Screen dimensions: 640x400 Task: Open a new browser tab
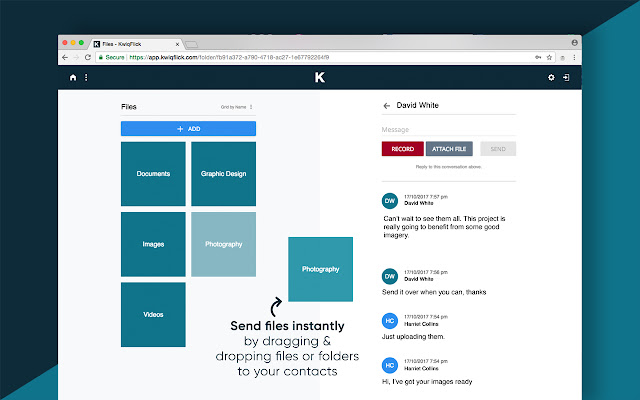pos(191,44)
